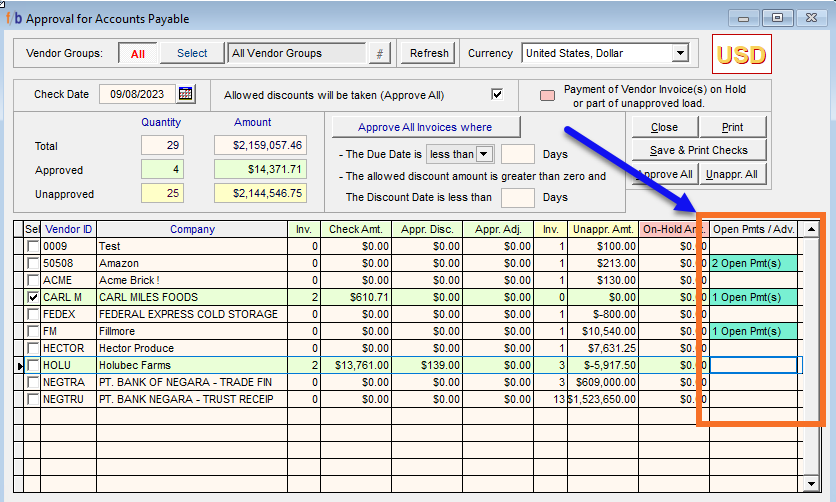The image size is (836, 502).
Task: Uncheck the CARL M vendor row checkbox
Action: click(33, 297)
